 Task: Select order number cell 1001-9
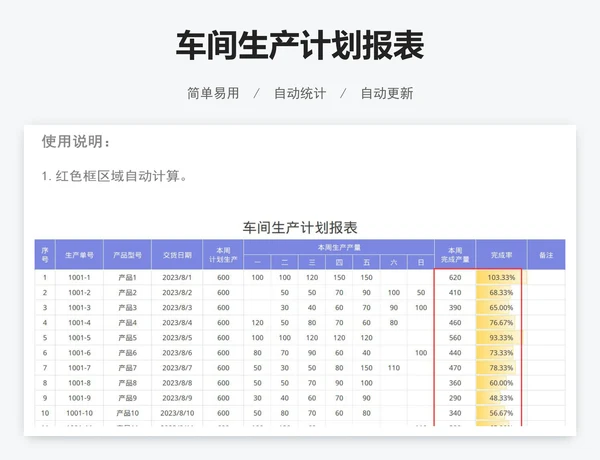point(79,398)
